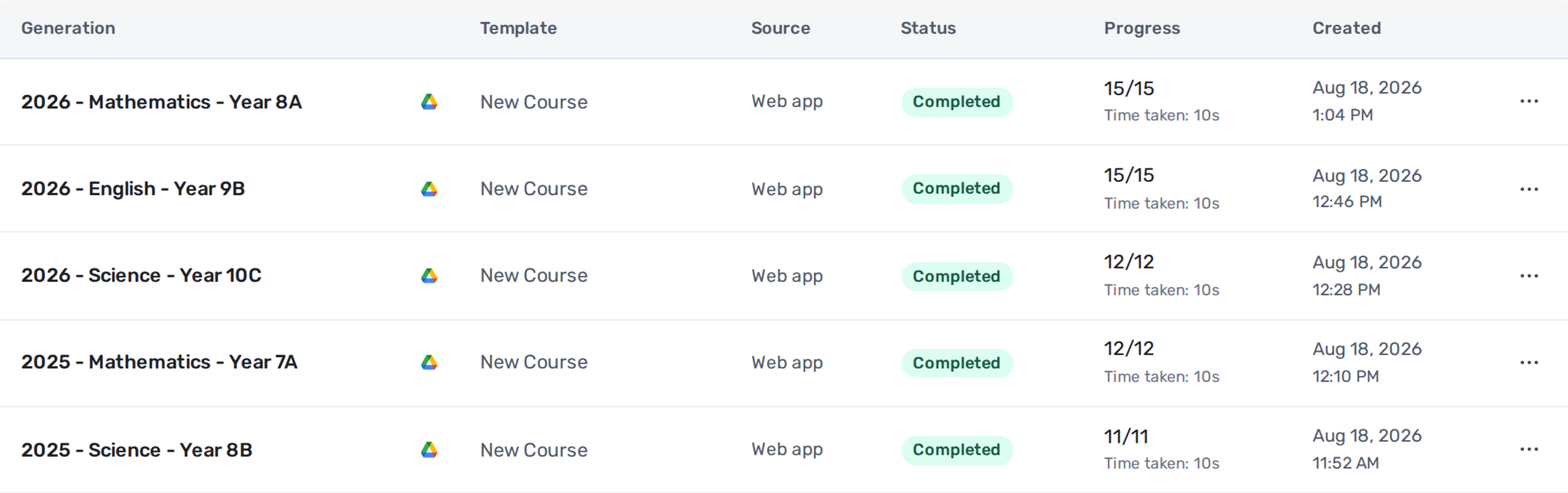Click Web app source in Science Year 8B row
The image size is (1568, 493).
[787, 450]
